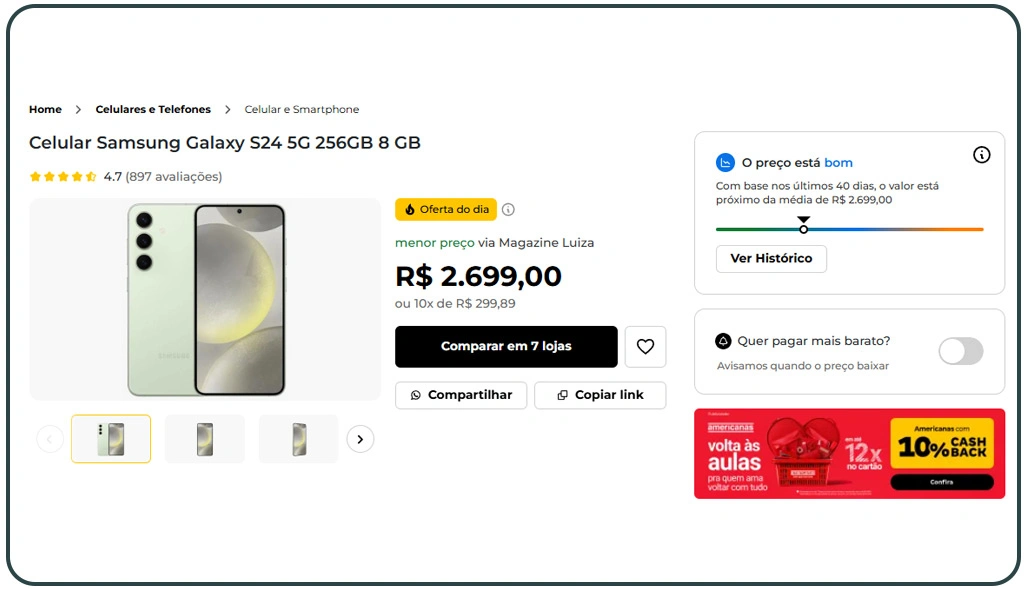The height and width of the screenshot is (589, 1026).
Task: Open the Americanas cashback banner ad
Action: tap(849, 453)
